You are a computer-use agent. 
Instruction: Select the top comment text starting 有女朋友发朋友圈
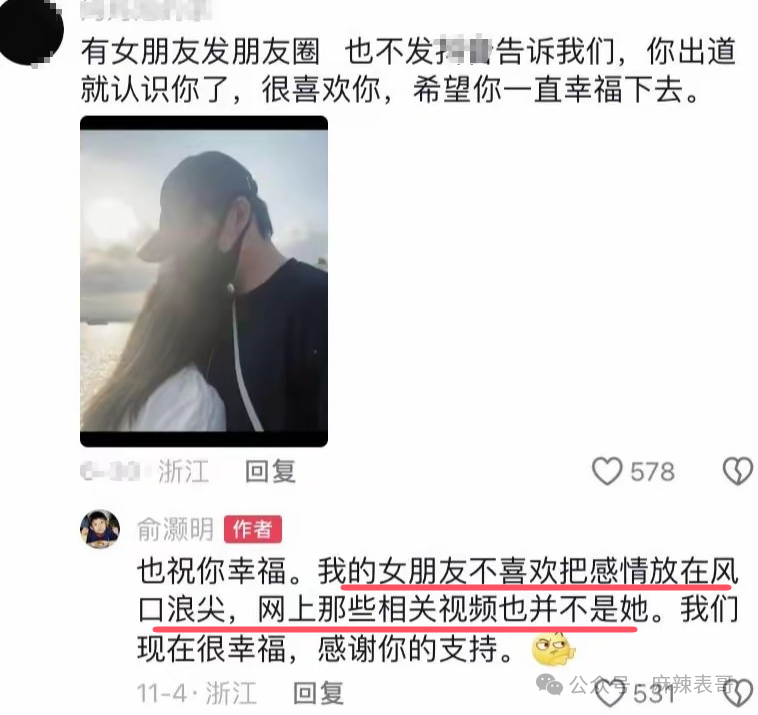[x=408, y=71]
